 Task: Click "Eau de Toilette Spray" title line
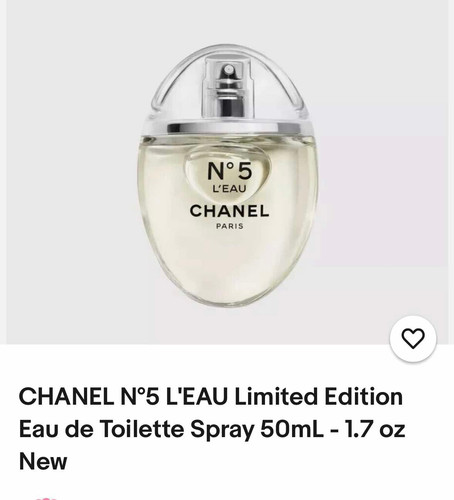[x=137, y=429]
